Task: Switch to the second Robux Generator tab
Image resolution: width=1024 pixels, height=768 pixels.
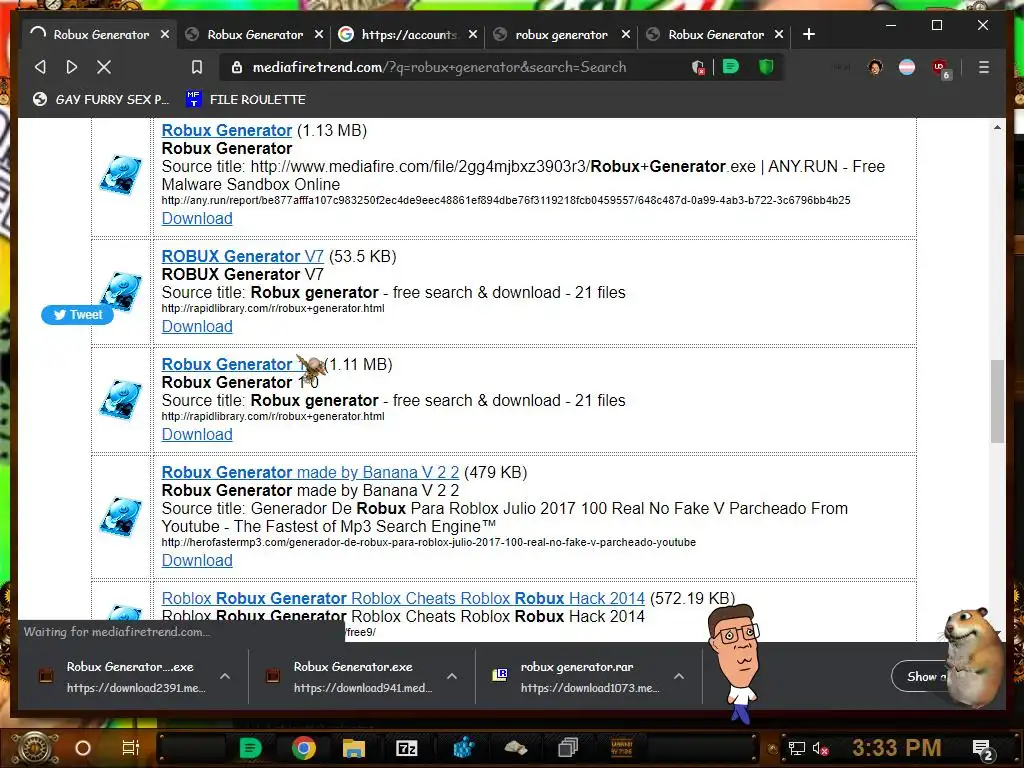Action: point(255,35)
